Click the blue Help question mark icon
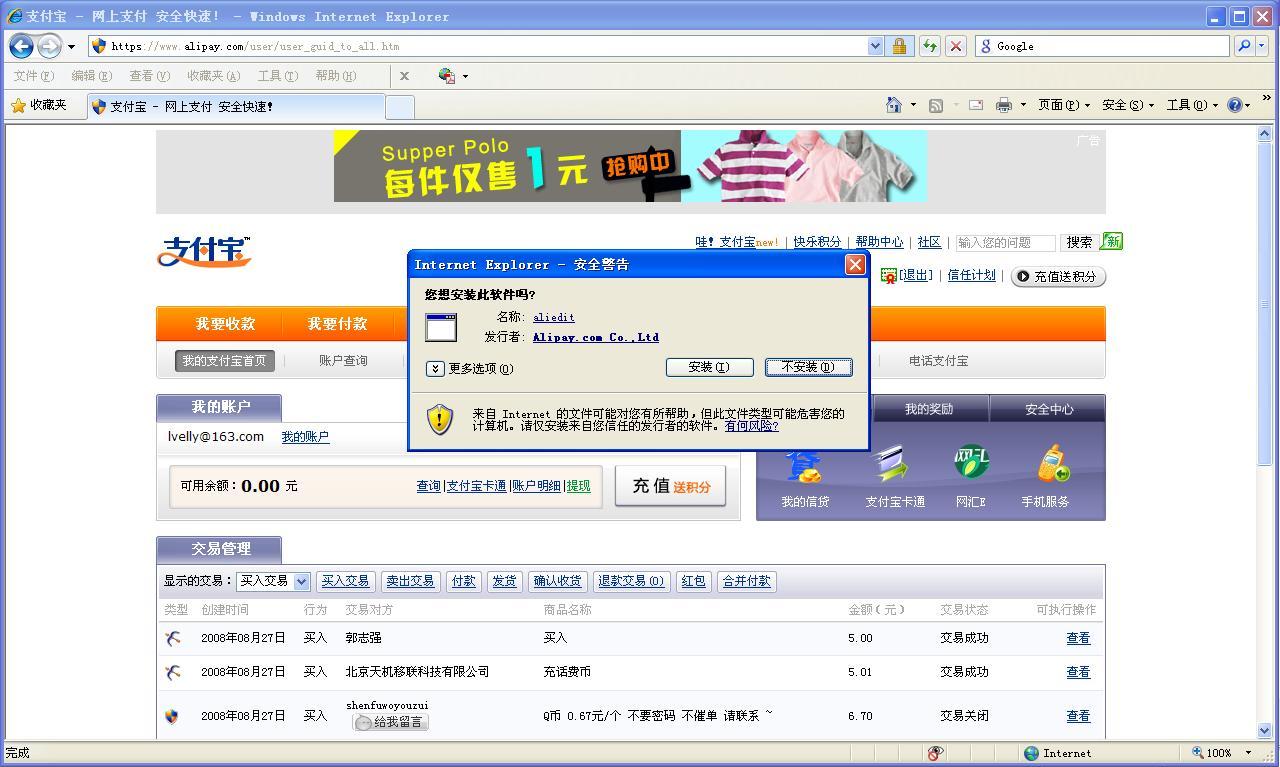The width and height of the screenshot is (1280, 767). [1235, 105]
